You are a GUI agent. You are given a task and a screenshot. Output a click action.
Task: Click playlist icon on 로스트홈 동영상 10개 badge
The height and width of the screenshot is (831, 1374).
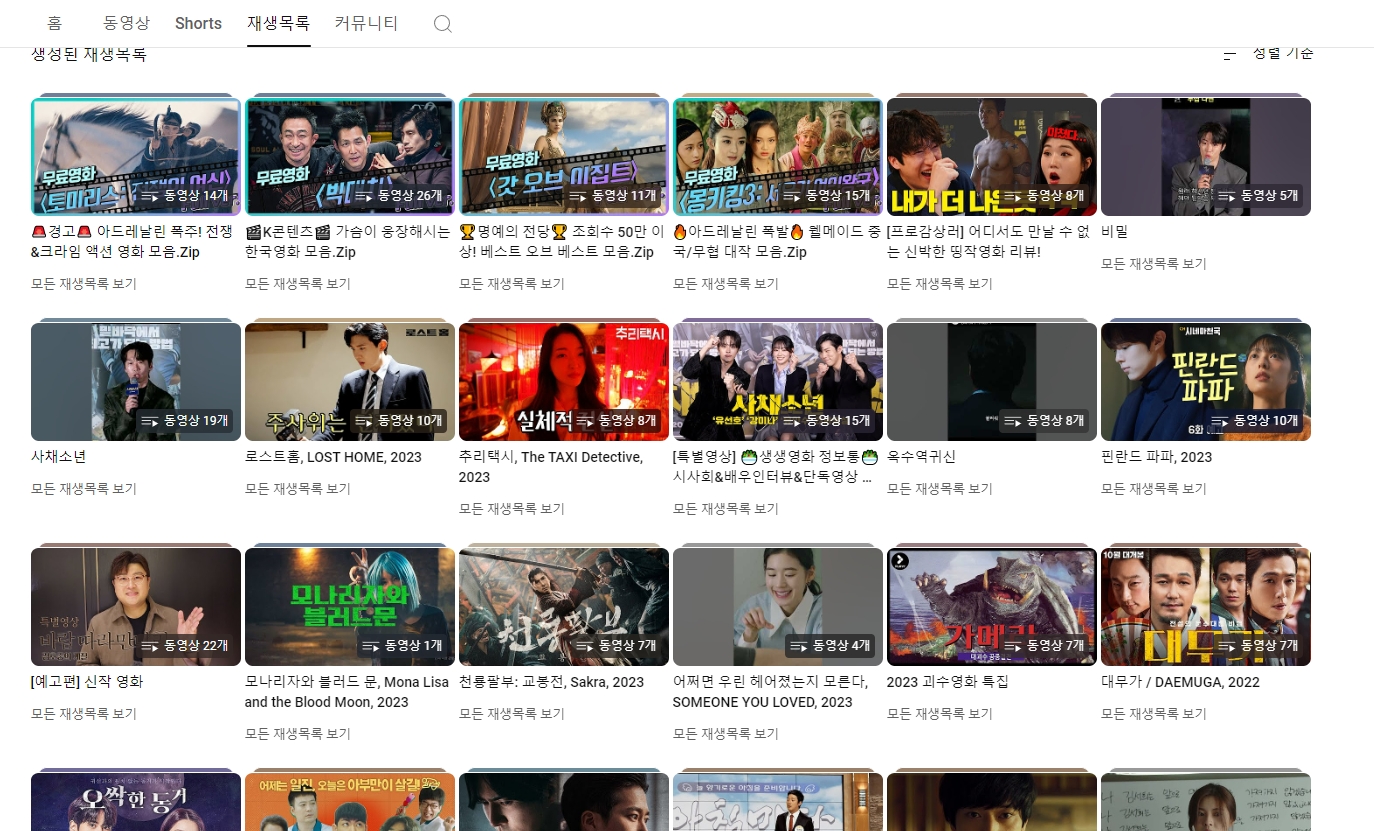click(x=363, y=421)
